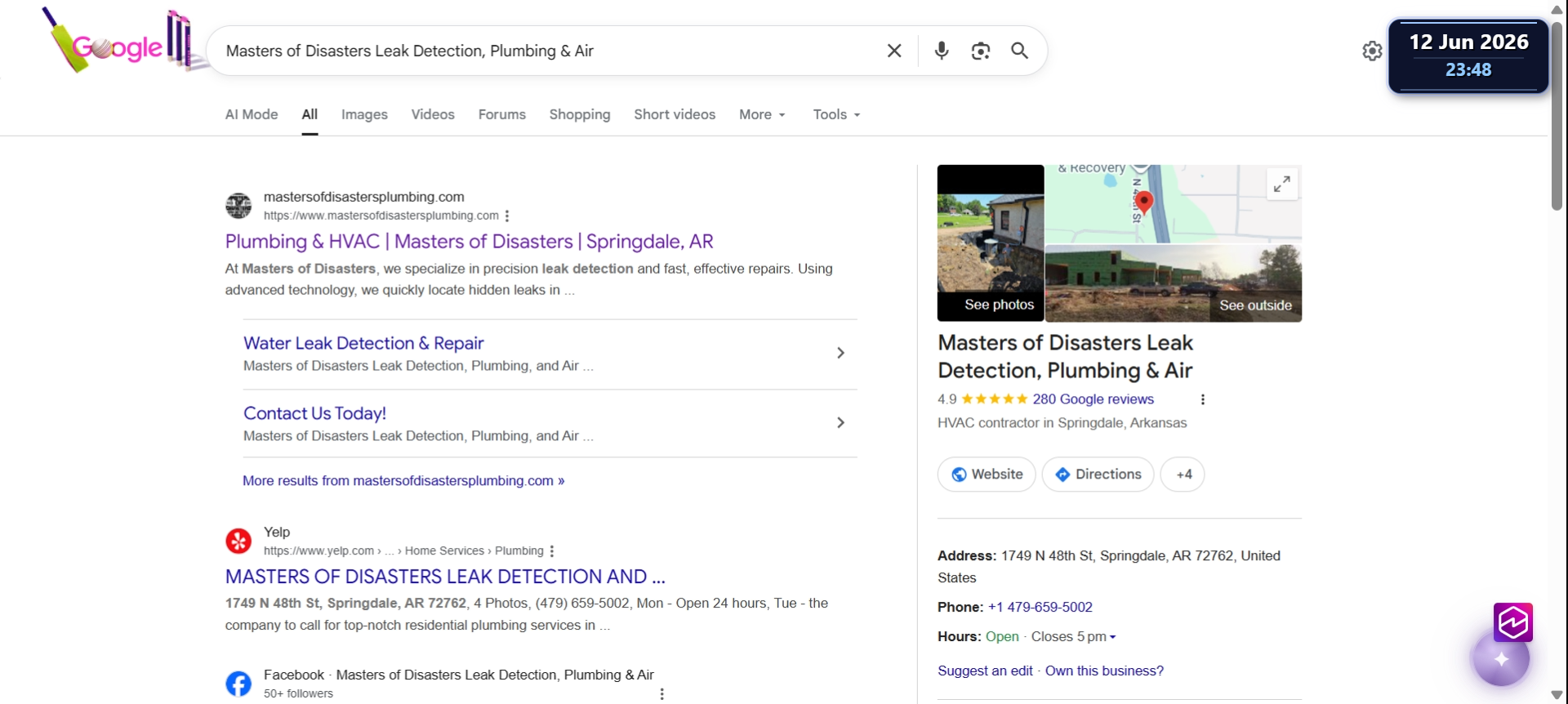
Task: Open options for mastersofdisastersplumbing.com result
Action: click(507, 216)
